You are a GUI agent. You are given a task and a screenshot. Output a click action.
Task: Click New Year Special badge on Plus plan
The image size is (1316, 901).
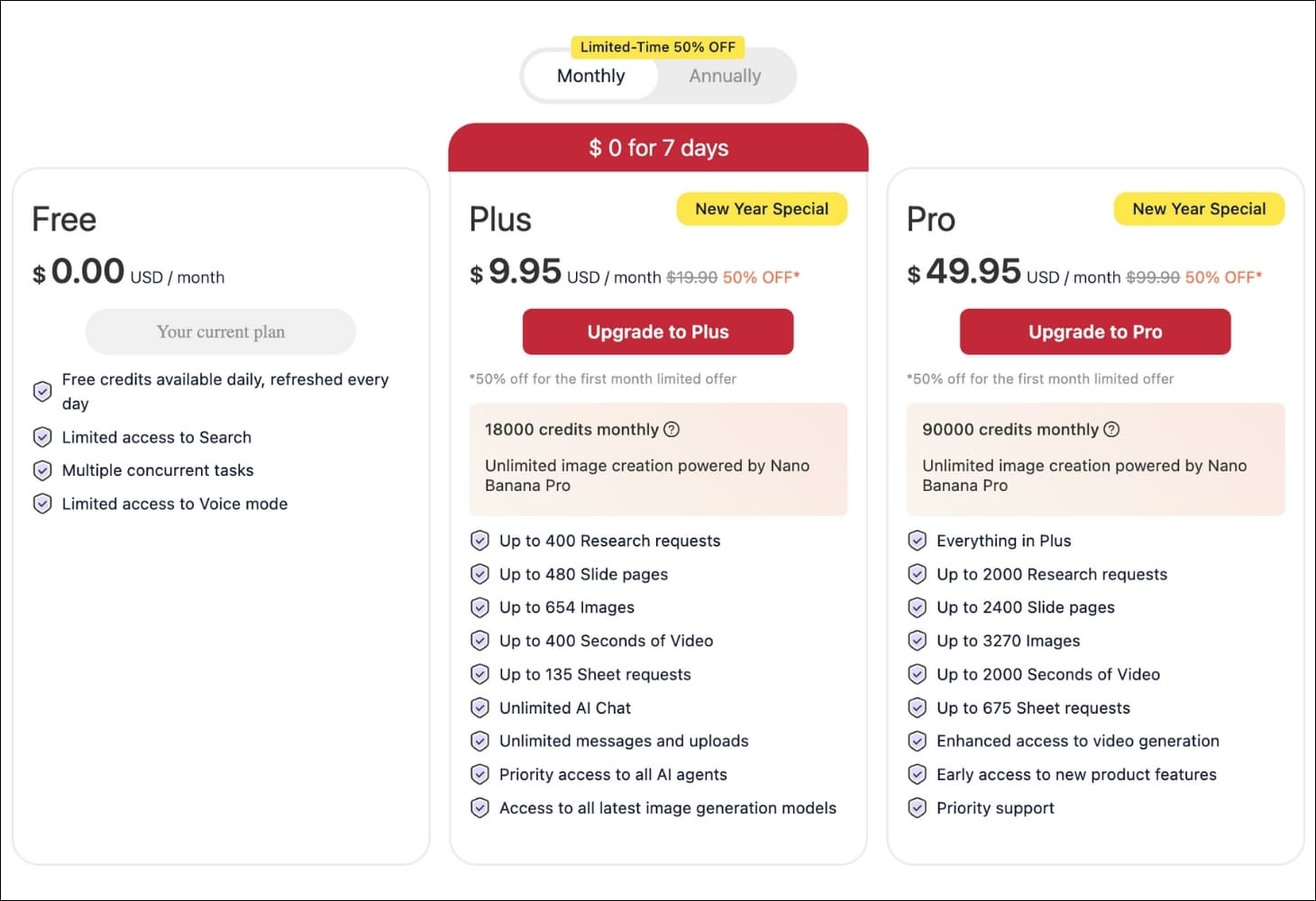(762, 209)
